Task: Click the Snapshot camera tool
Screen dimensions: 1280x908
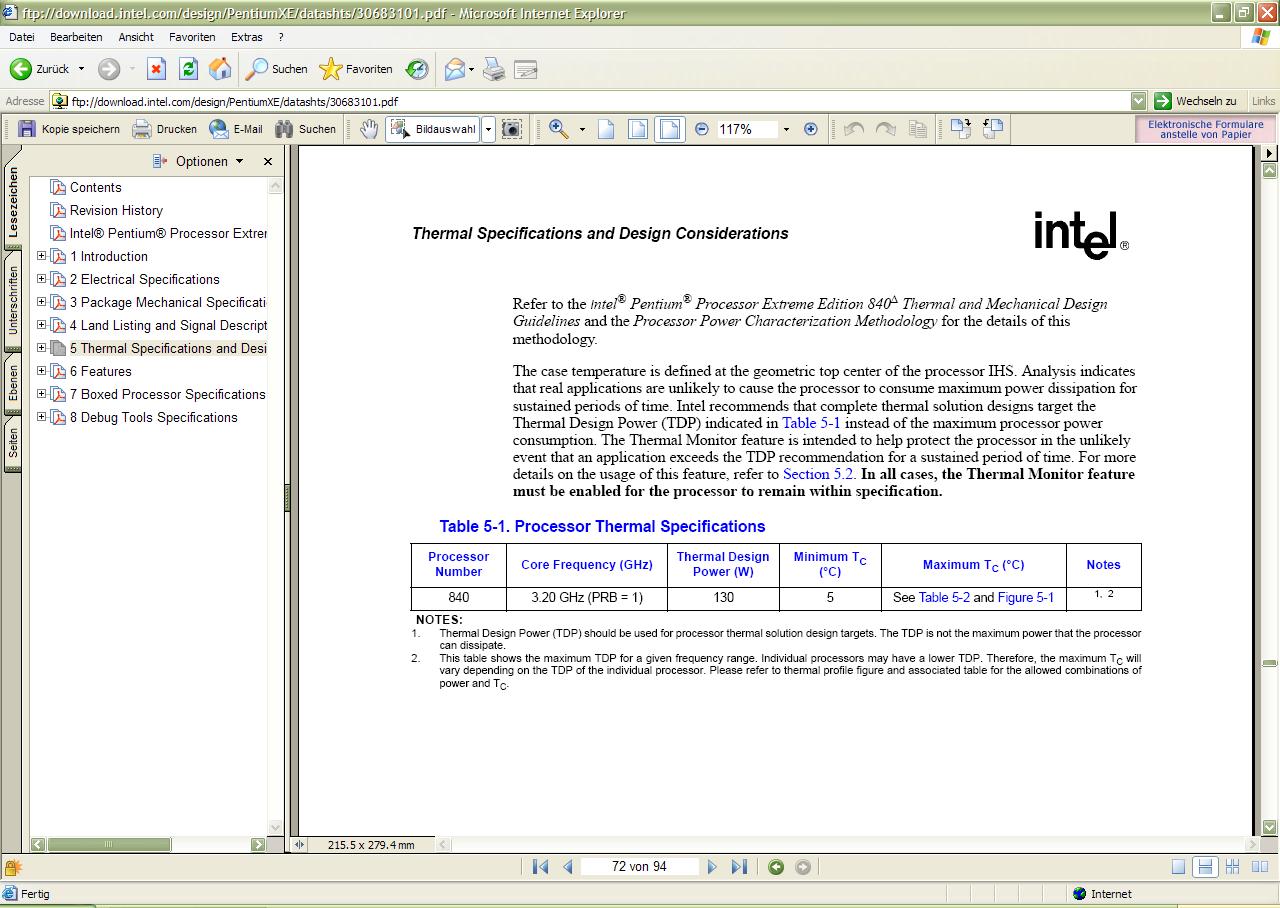Action: point(511,129)
